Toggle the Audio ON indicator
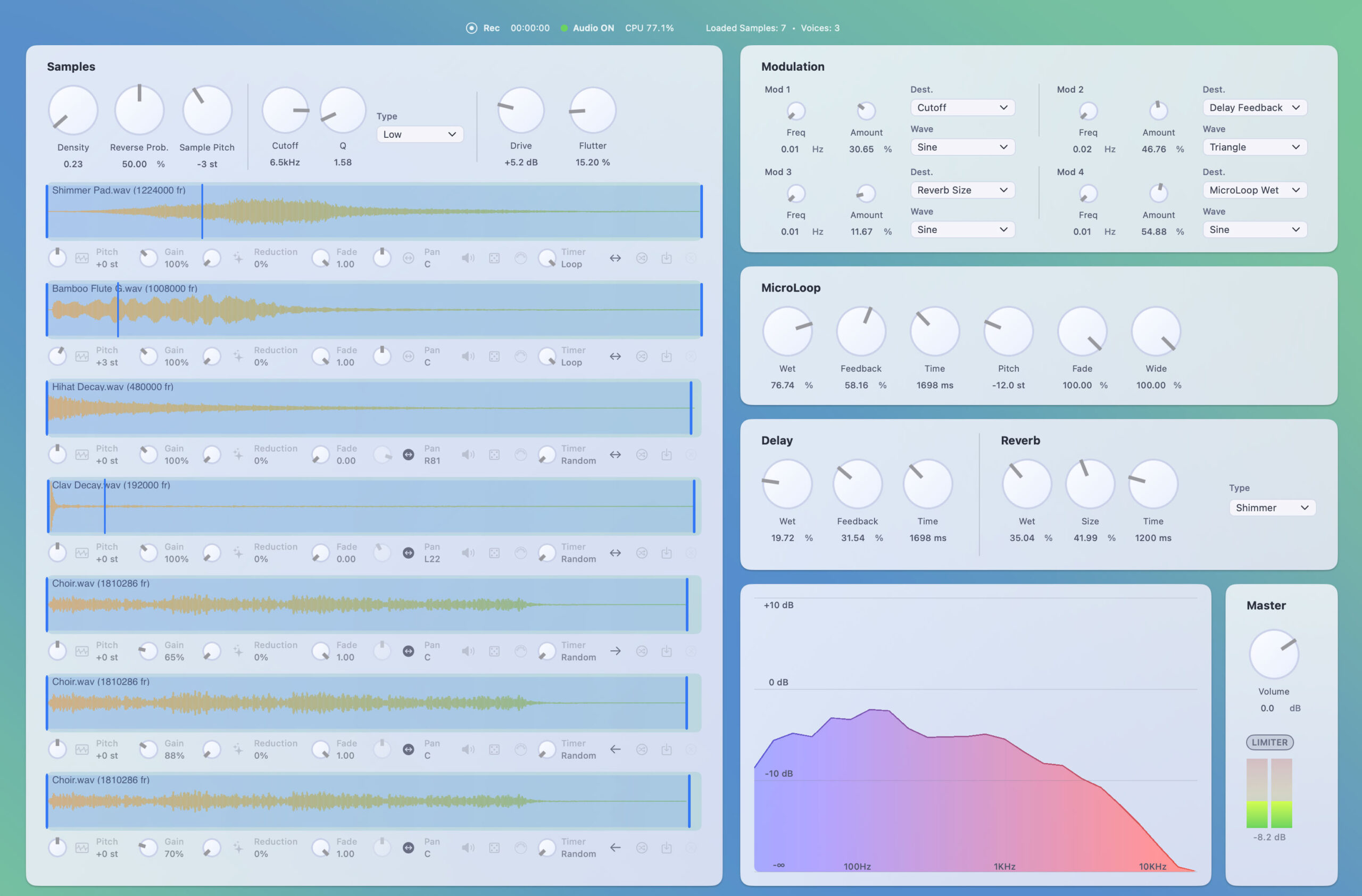 point(564,28)
